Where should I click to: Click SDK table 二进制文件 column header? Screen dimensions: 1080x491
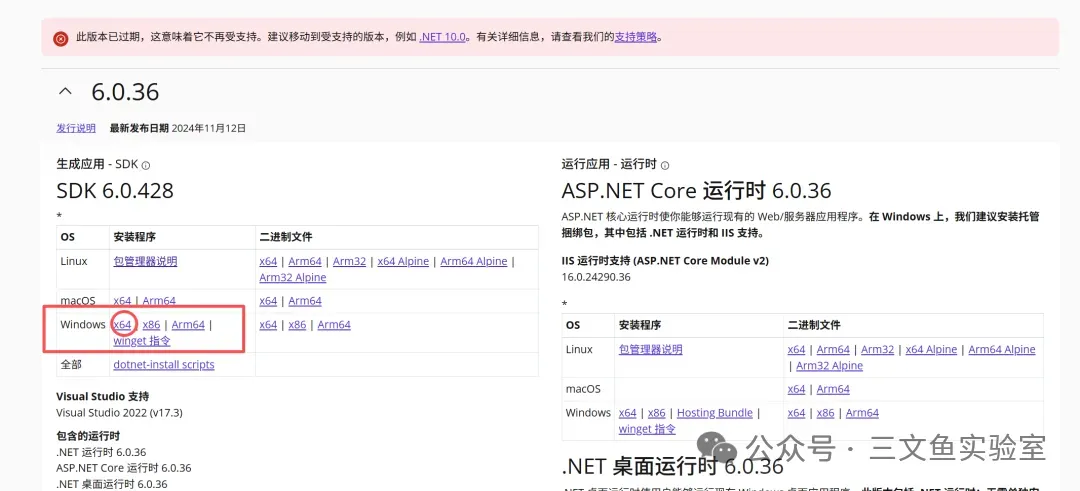286,236
